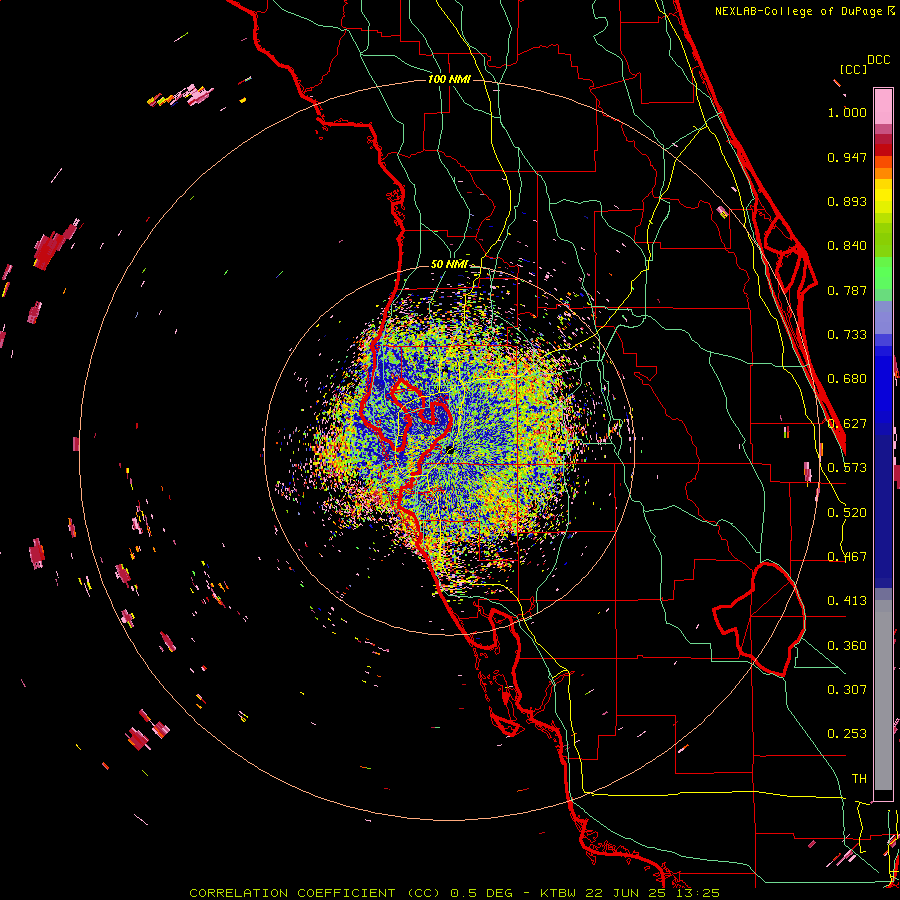
Task: Click the CORRELATION COEFFICIENT caption text
Action: (292, 893)
